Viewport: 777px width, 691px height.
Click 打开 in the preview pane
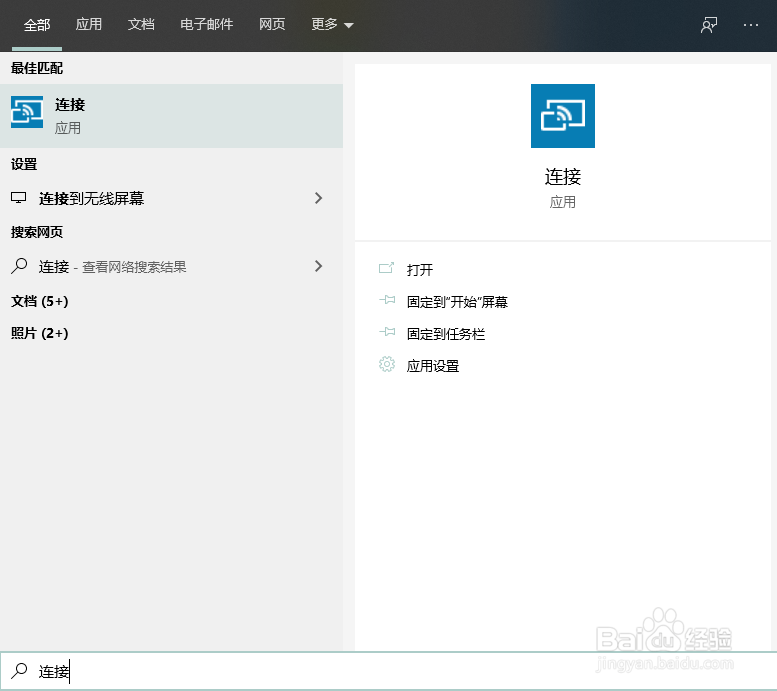420,270
